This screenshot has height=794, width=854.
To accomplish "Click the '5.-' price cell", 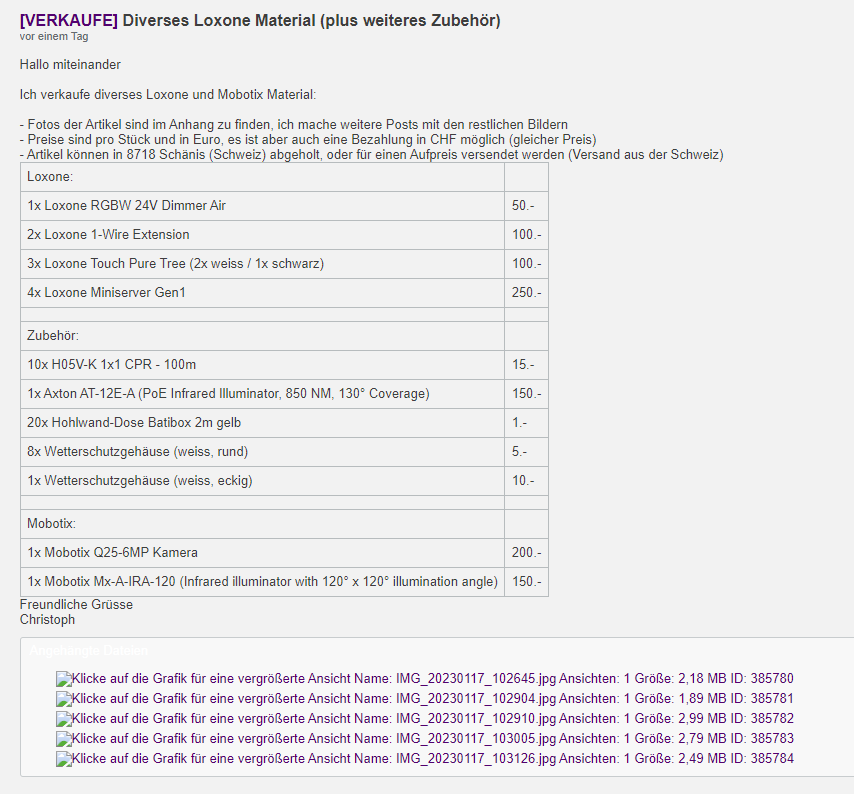I will click(x=526, y=451).
